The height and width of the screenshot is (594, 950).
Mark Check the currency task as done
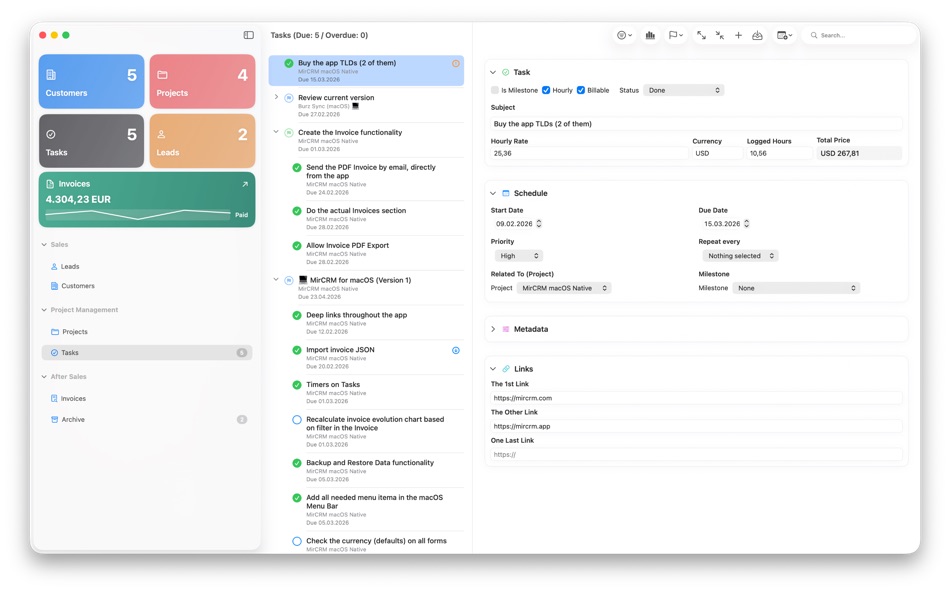(x=297, y=541)
